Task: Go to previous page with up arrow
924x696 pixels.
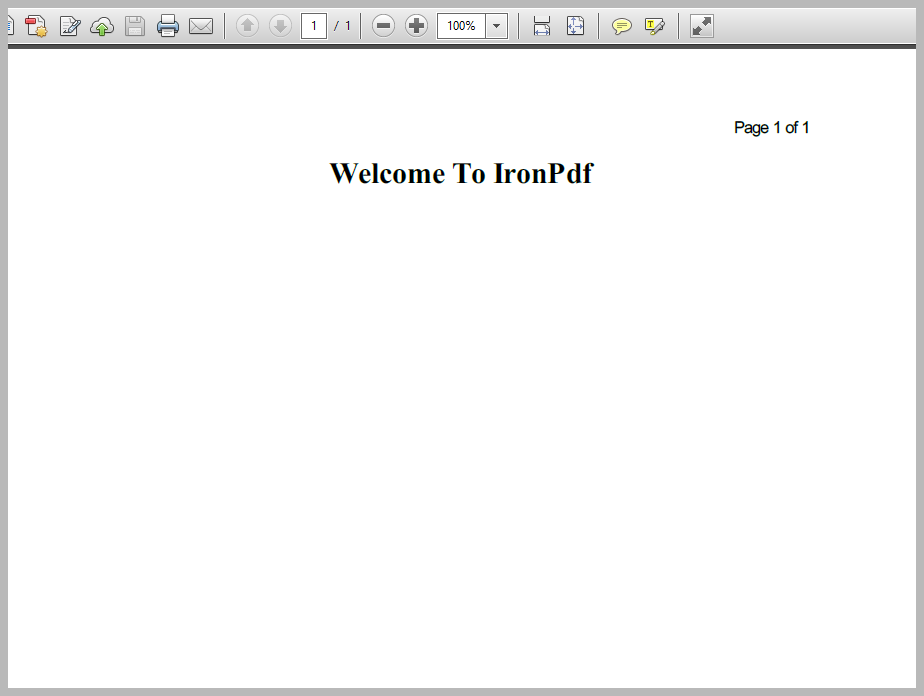Action: (248, 26)
